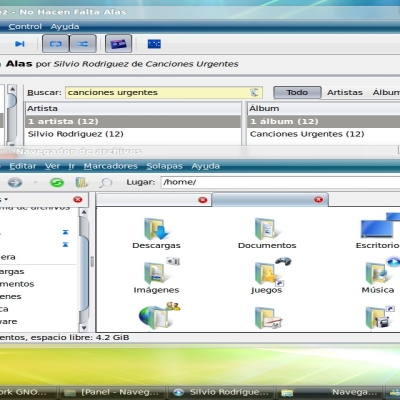Toggle repeat playback button

(x=56, y=44)
